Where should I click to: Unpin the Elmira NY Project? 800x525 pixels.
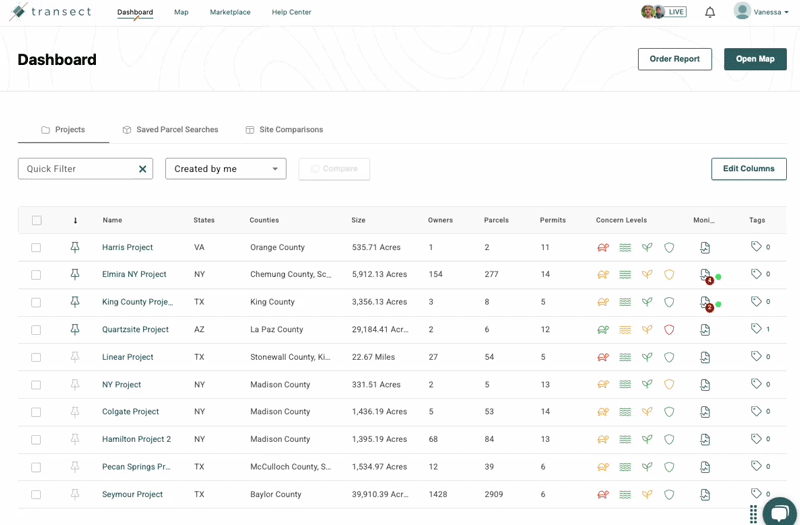(x=75, y=274)
